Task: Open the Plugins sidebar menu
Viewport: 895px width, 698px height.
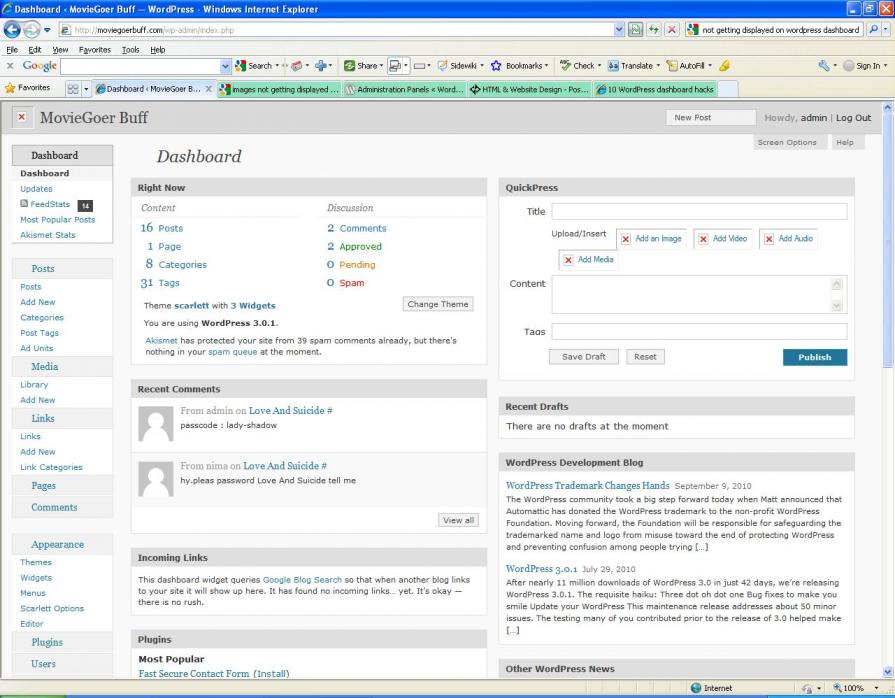Action: pyautogui.click(x=47, y=642)
